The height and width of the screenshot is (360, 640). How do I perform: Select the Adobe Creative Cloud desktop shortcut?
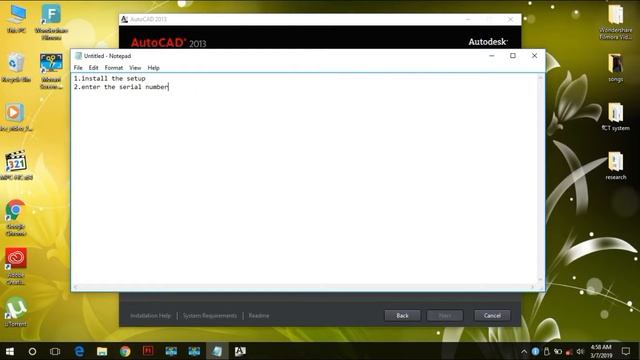[16, 266]
